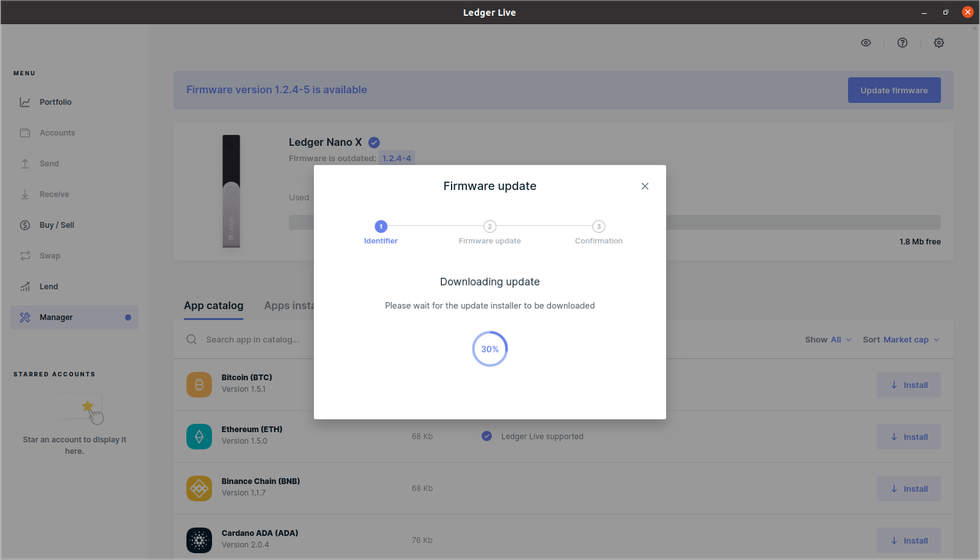Click the Binance Chain app icon
The height and width of the screenshot is (560, 980).
(x=199, y=489)
